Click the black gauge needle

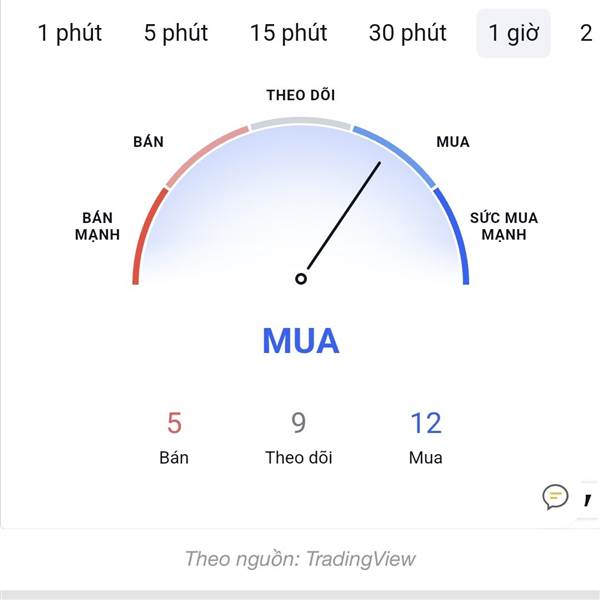tap(344, 215)
